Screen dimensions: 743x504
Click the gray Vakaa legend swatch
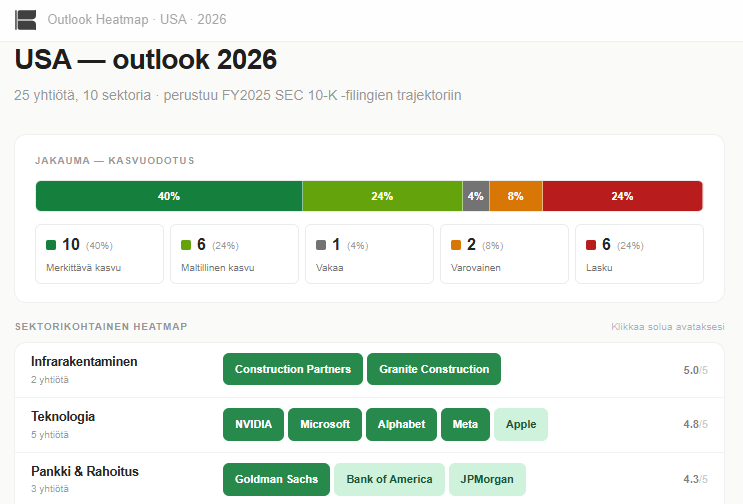pyautogui.click(x=321, y=245)
